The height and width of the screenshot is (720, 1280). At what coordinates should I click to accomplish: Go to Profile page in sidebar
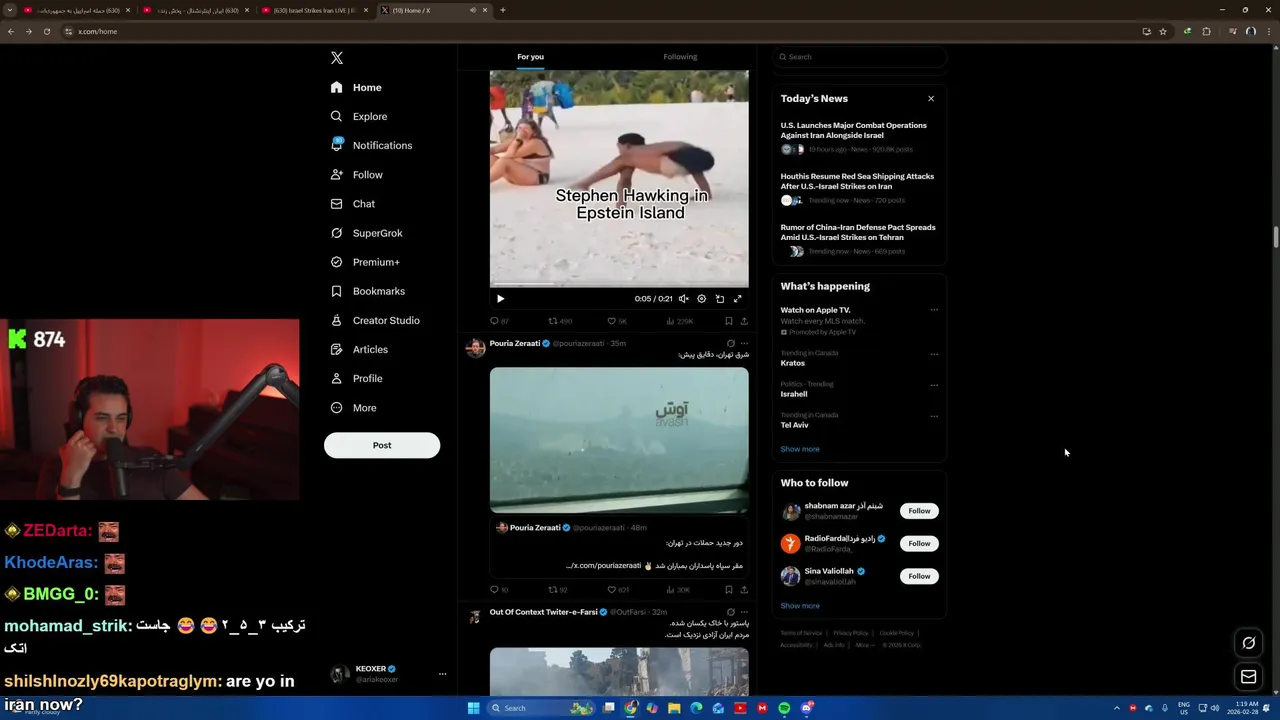357,378
